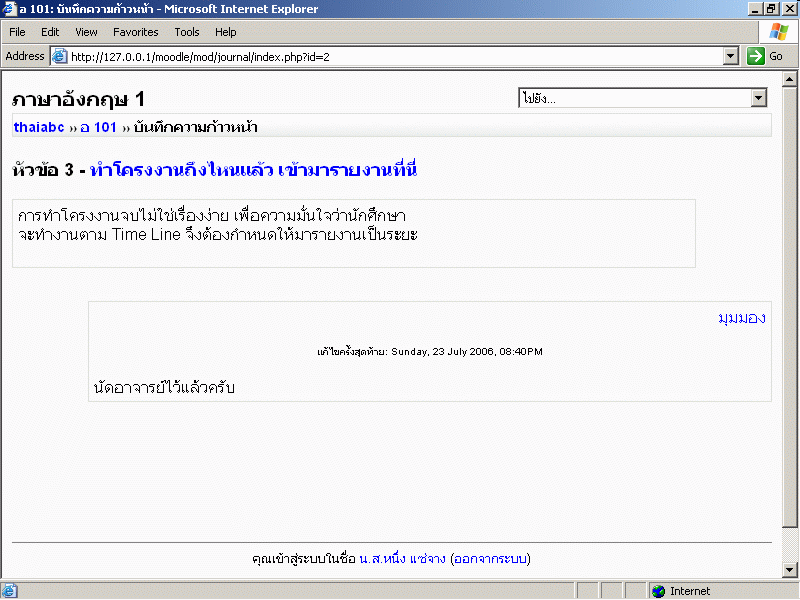Click the Internet zone globe icon
This screenshot has height=600, width=800.
click(658, 591)
